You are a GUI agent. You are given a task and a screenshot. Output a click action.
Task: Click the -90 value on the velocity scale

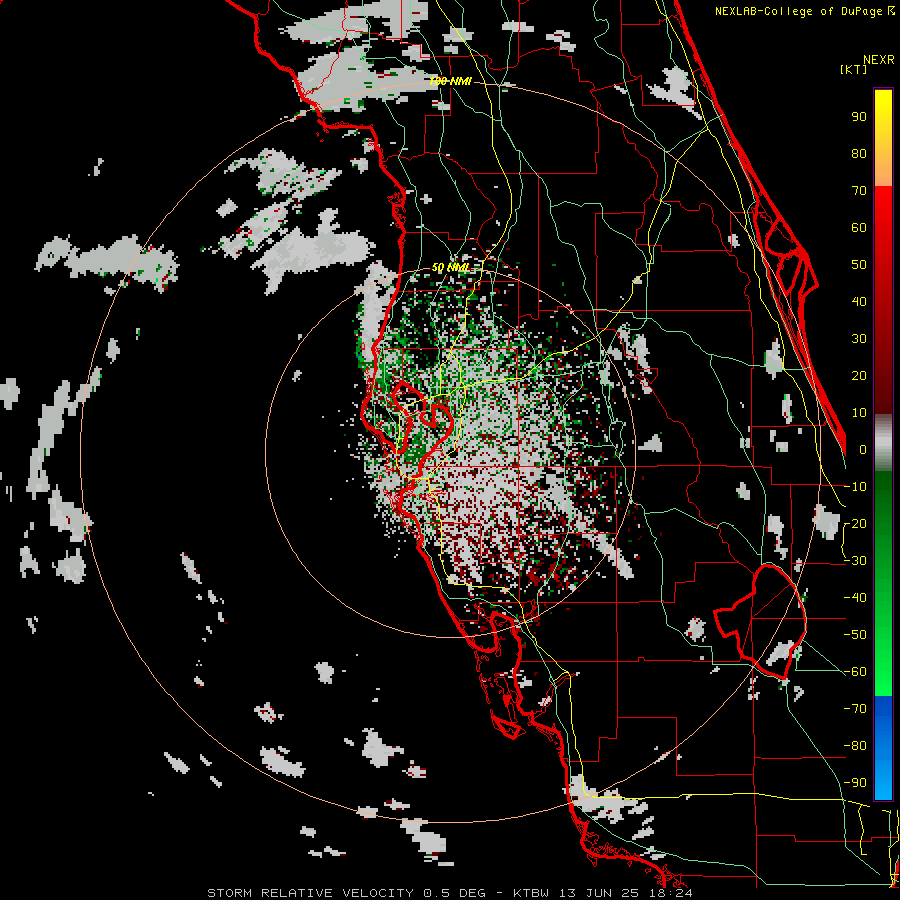(855, 783)
